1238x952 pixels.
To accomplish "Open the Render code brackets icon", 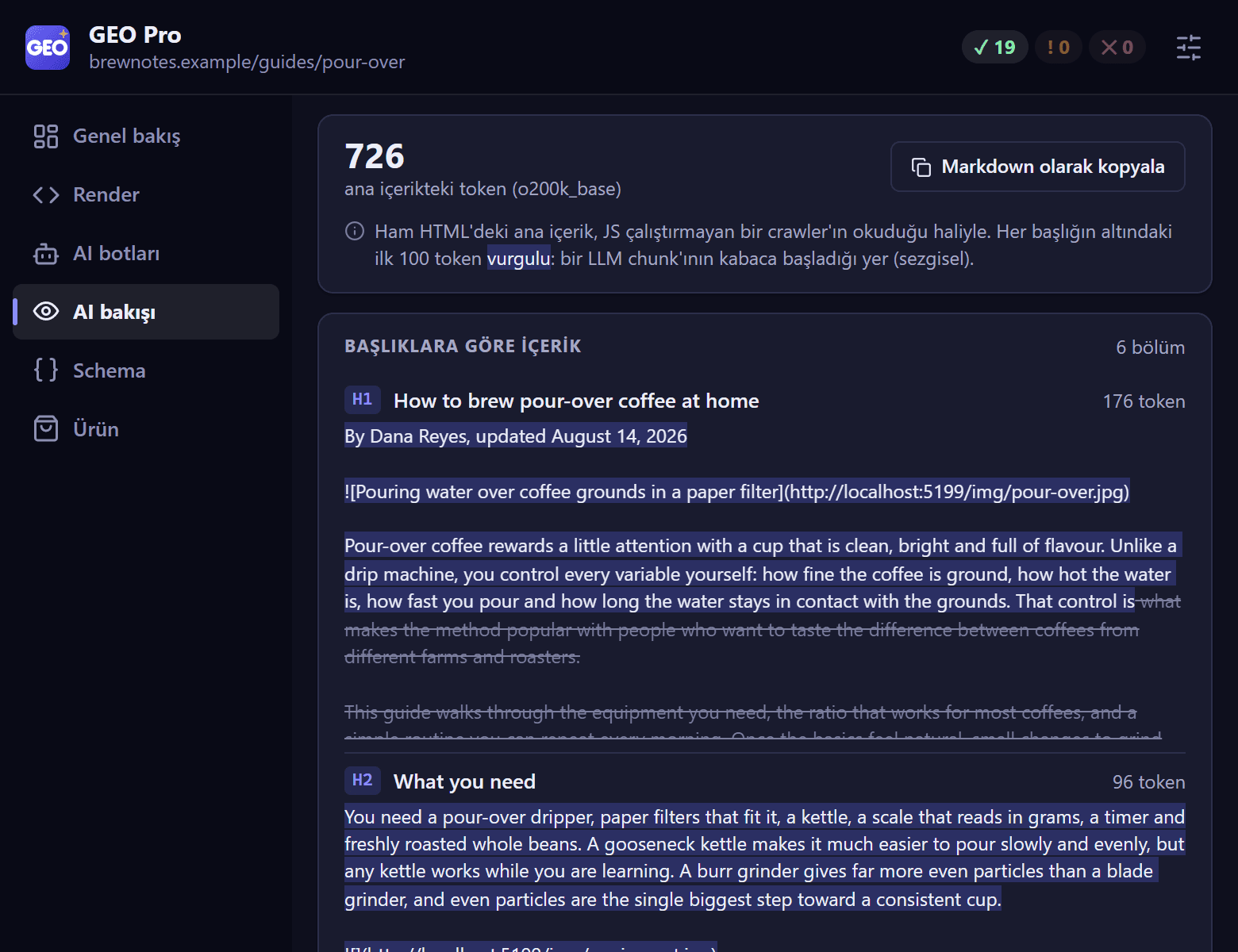I will tap(46, 195).
